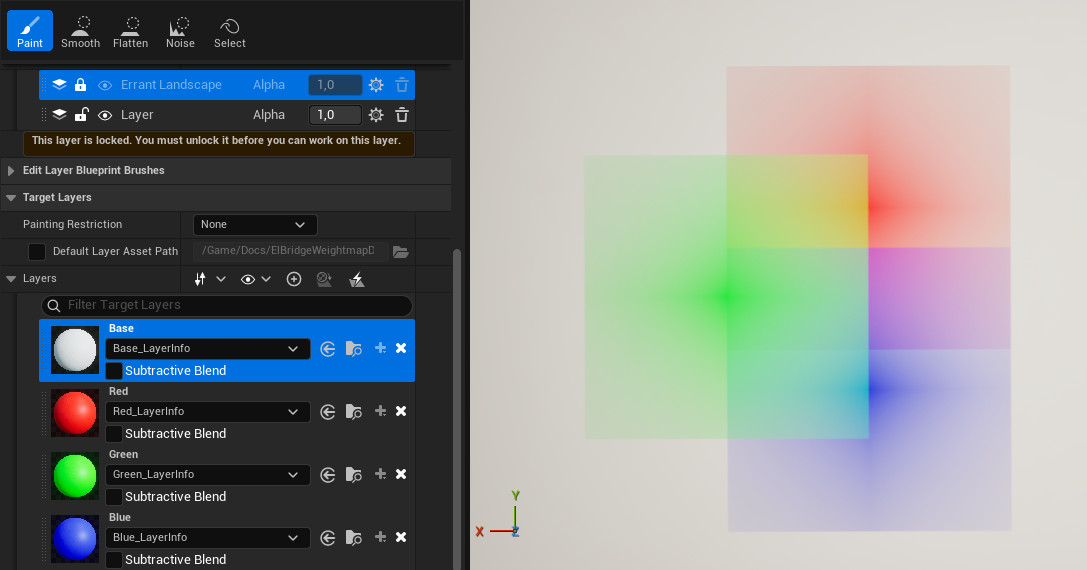Add a new target layer with plus icon
Viewport: 1087px width, 570px height.
(294, 279)
